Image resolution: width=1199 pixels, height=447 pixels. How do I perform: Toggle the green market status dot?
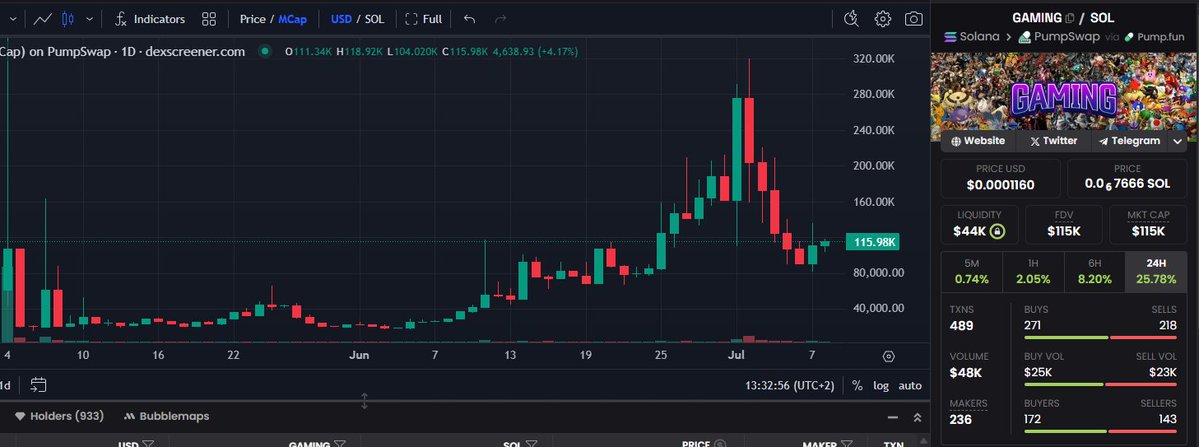tap(265, 51)
